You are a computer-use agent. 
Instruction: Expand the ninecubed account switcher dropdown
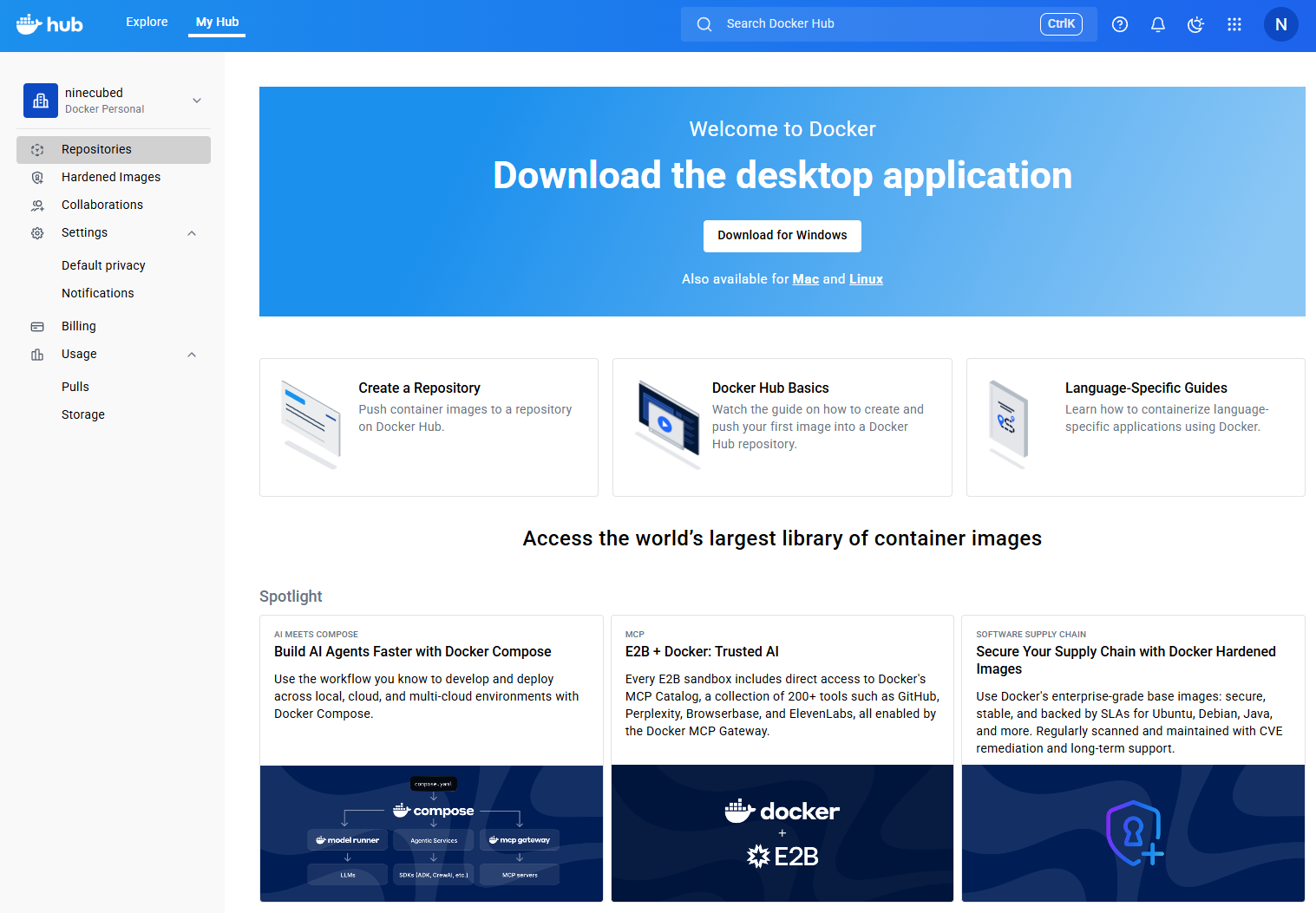197,101
